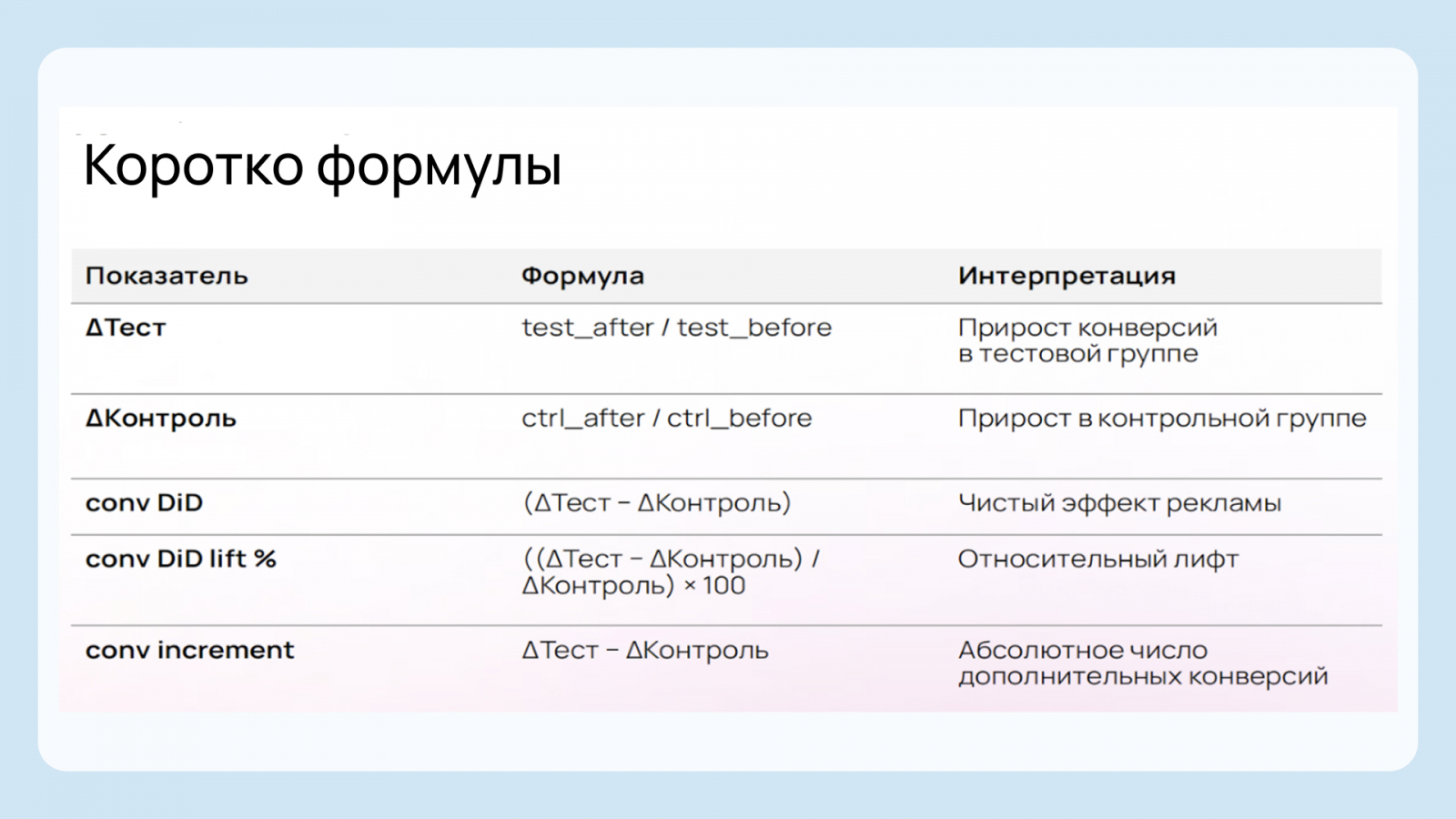Screen dimensions: 1456x819
Task: Click the 'ctrl_after / ctrl_before' formula
Action: [666, 419]
